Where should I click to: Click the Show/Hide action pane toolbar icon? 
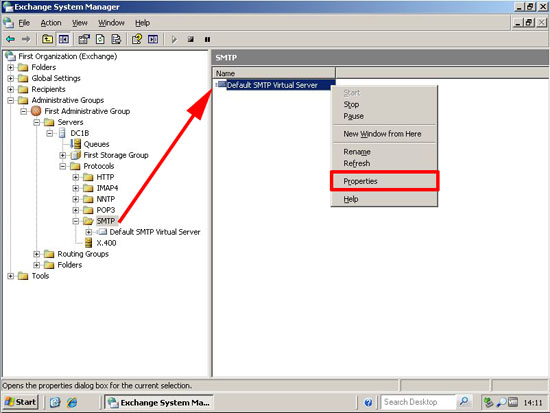tap(153, 39)
